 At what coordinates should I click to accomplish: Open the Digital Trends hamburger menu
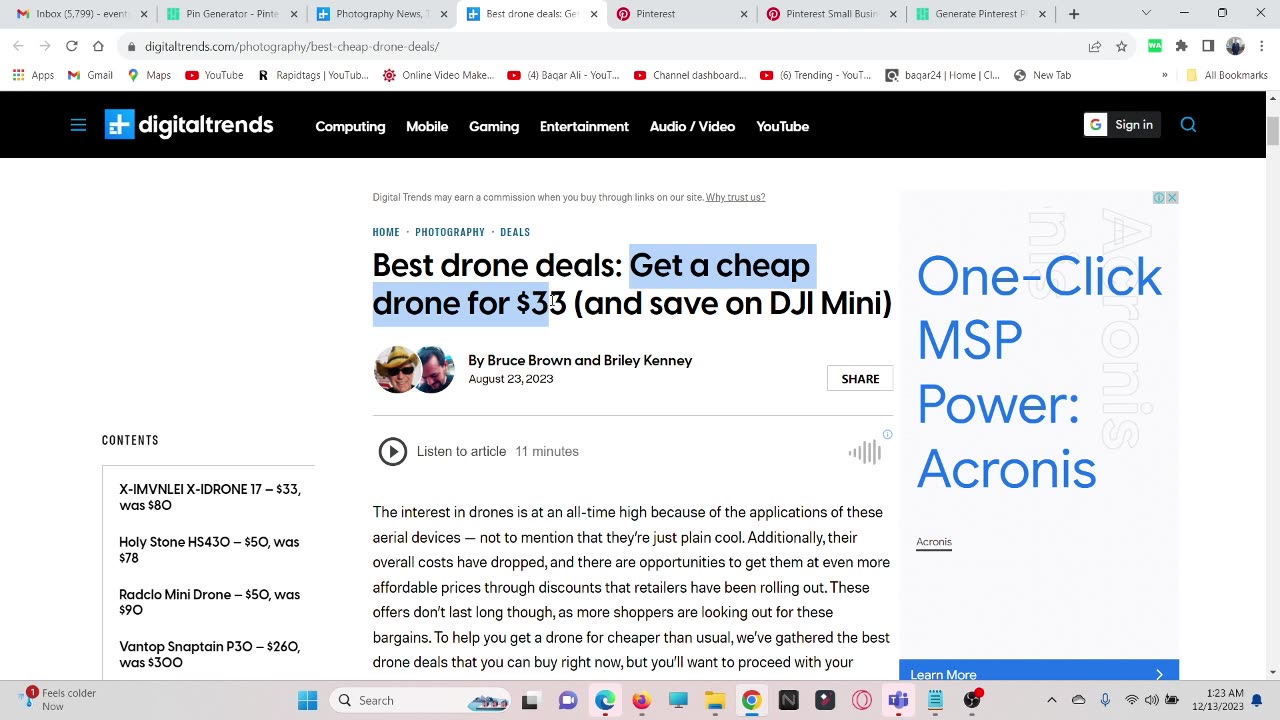[78, 125]
